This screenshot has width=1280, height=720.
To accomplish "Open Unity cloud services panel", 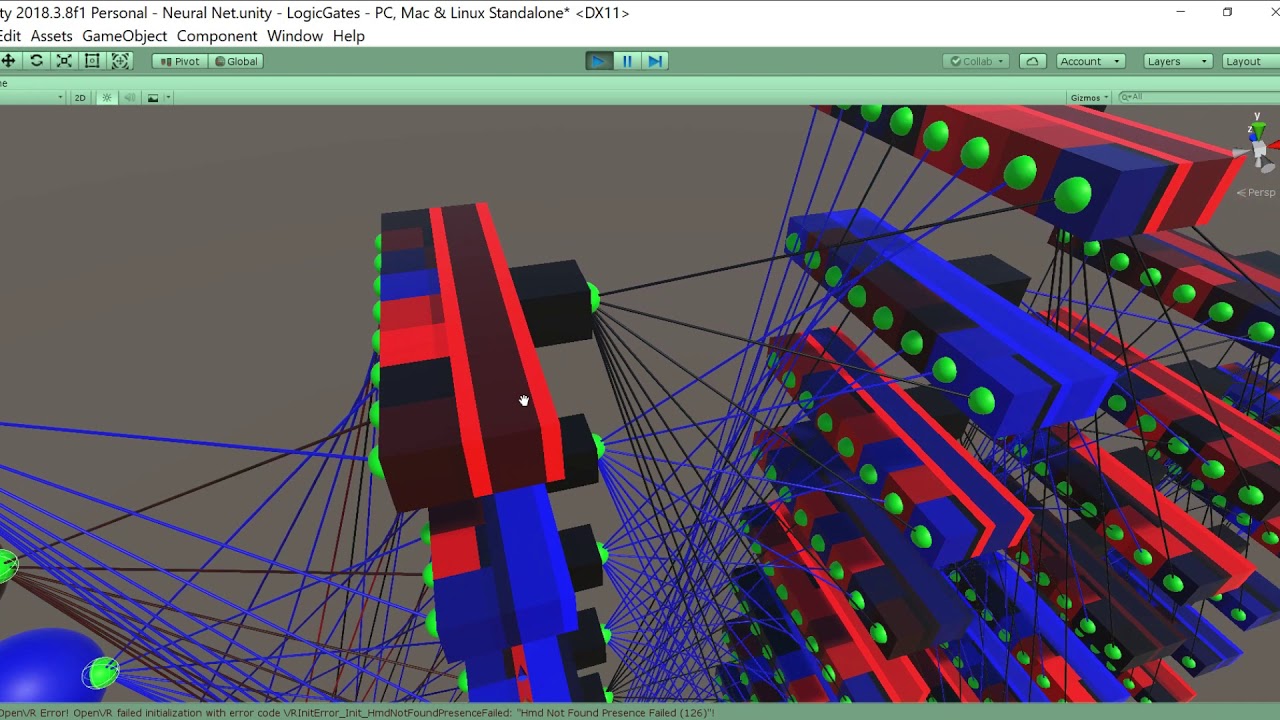I will tap(1032, 61).
